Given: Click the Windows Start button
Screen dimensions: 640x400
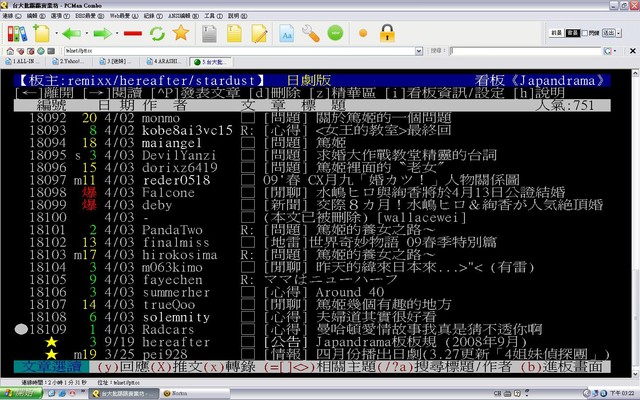Looking at the screenshot, I should (x=21, y=393).
